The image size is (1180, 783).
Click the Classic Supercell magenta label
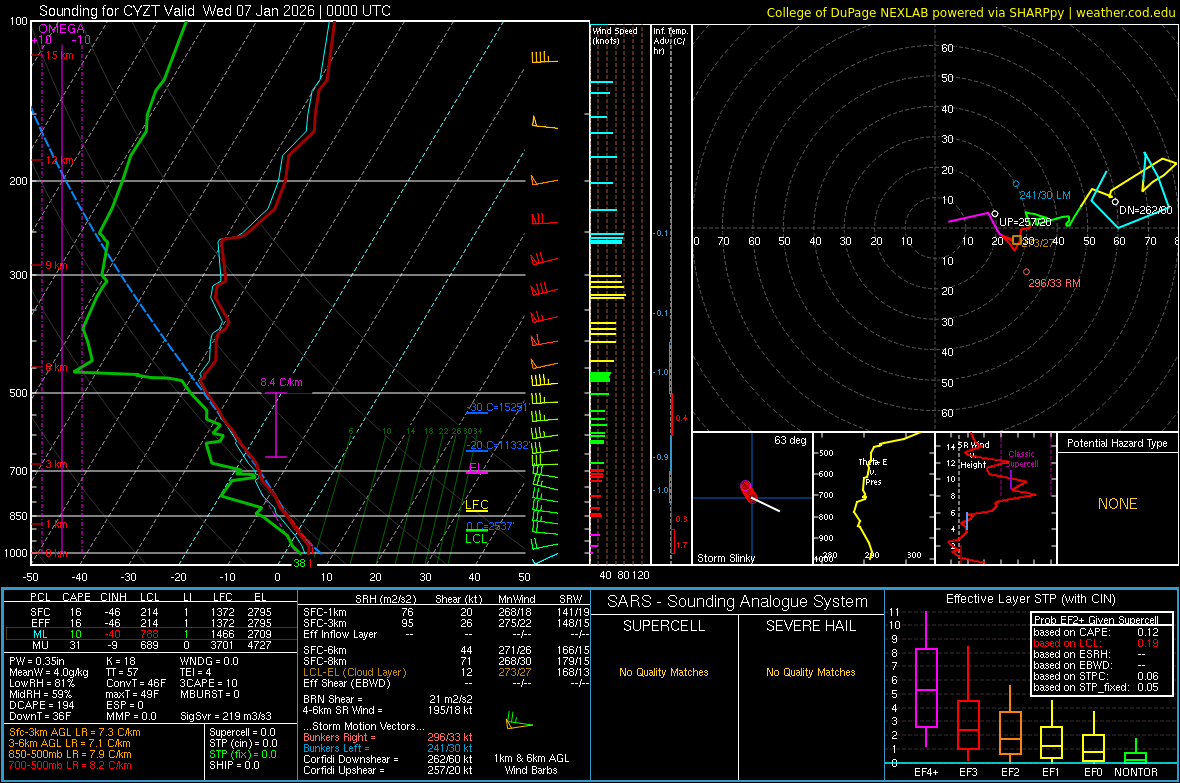[1022, 459]
